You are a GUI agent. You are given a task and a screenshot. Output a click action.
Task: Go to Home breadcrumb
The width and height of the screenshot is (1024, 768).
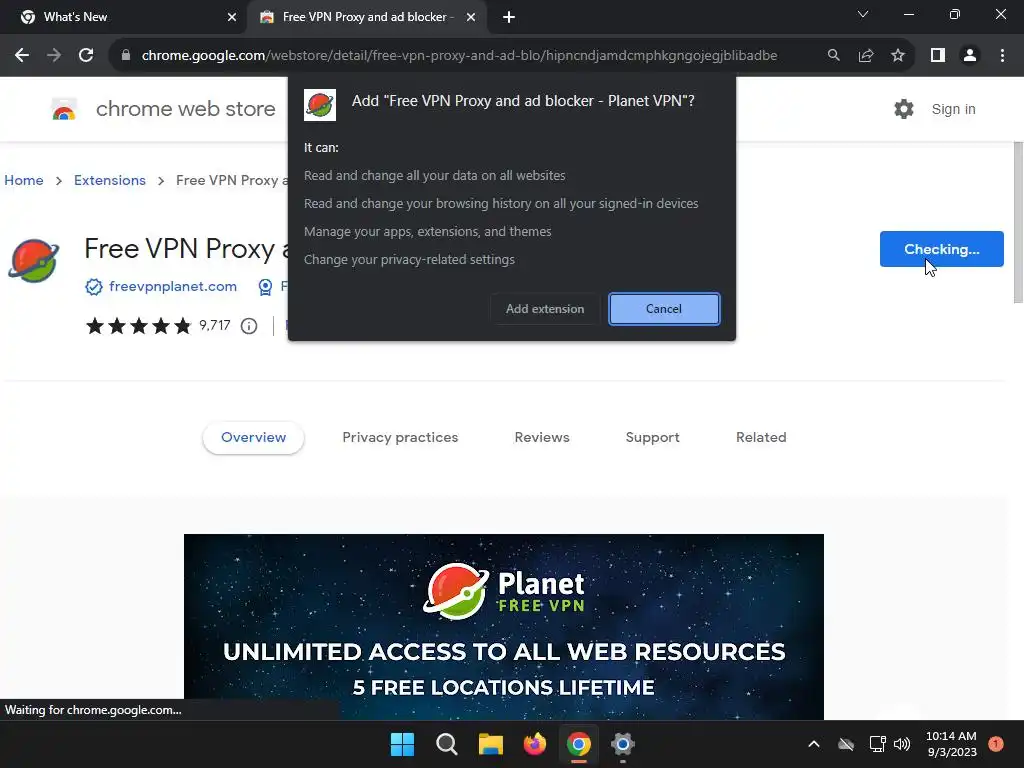(x=24, y=180)
